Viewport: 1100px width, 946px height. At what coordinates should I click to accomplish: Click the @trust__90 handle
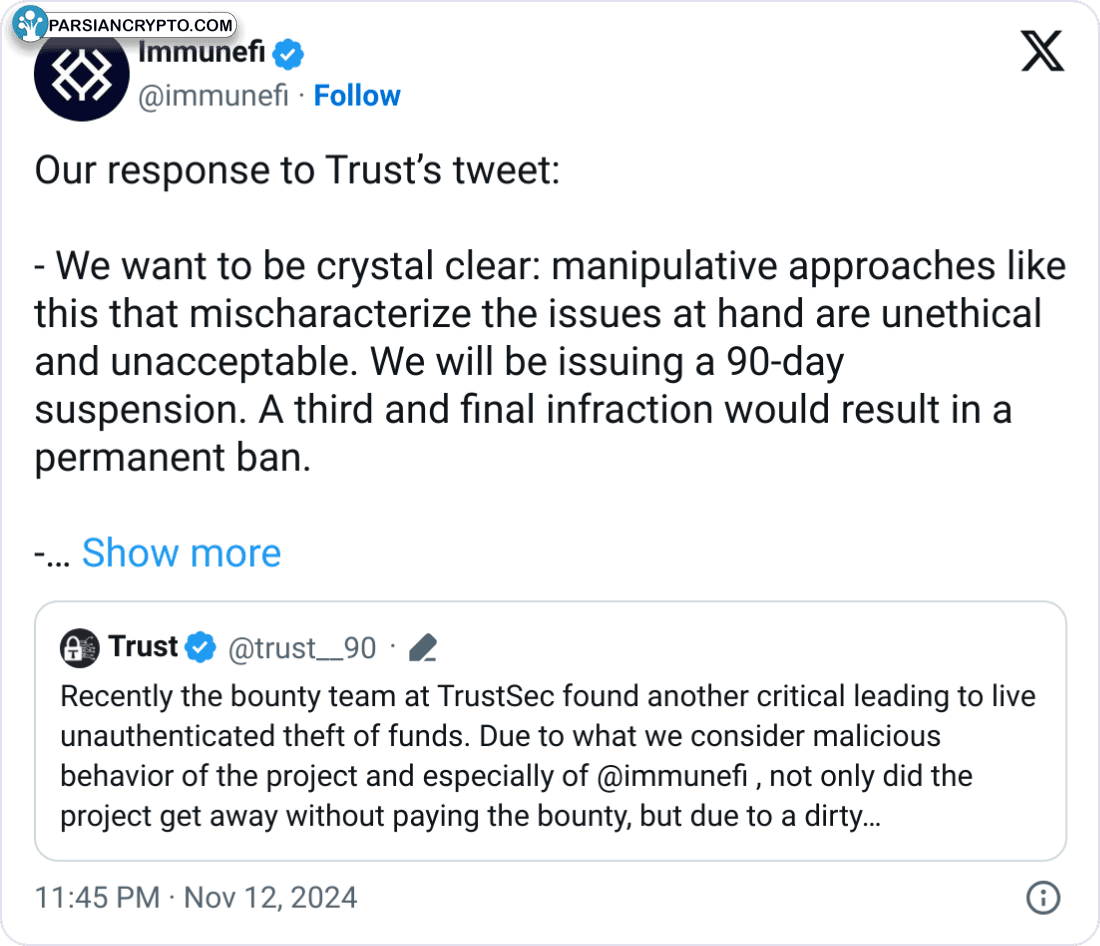[x=302, y=649]
